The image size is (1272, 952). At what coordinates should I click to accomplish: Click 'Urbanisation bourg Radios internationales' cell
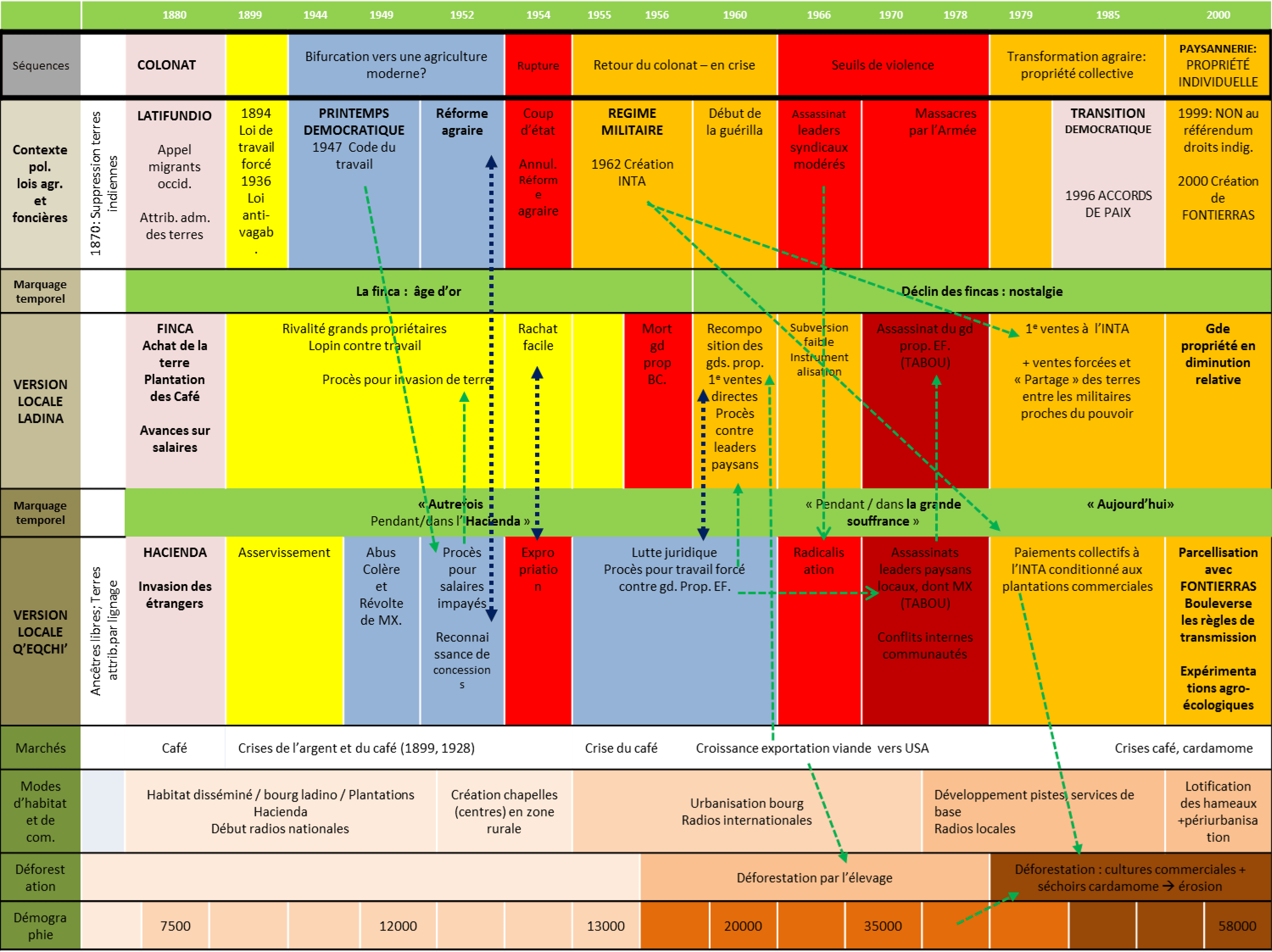(747, 811)
